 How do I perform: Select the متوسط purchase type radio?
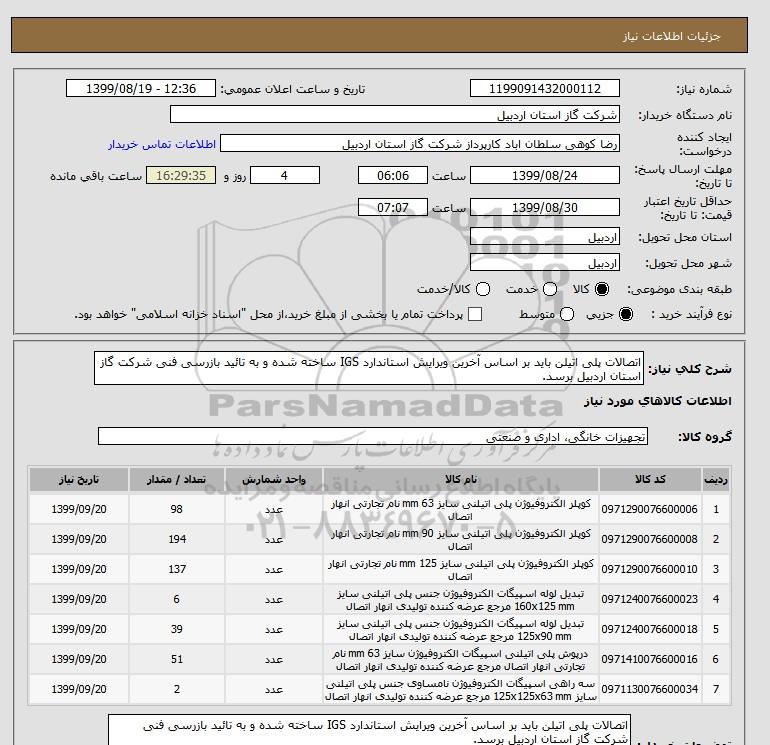point(567,314)
